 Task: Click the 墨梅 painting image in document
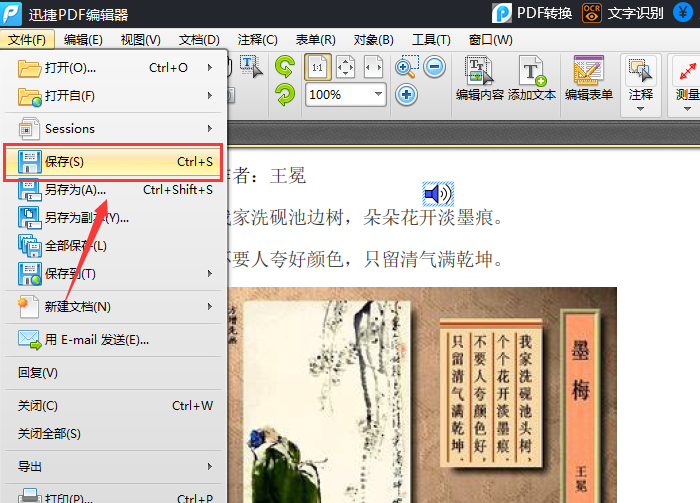pos(422,395)
